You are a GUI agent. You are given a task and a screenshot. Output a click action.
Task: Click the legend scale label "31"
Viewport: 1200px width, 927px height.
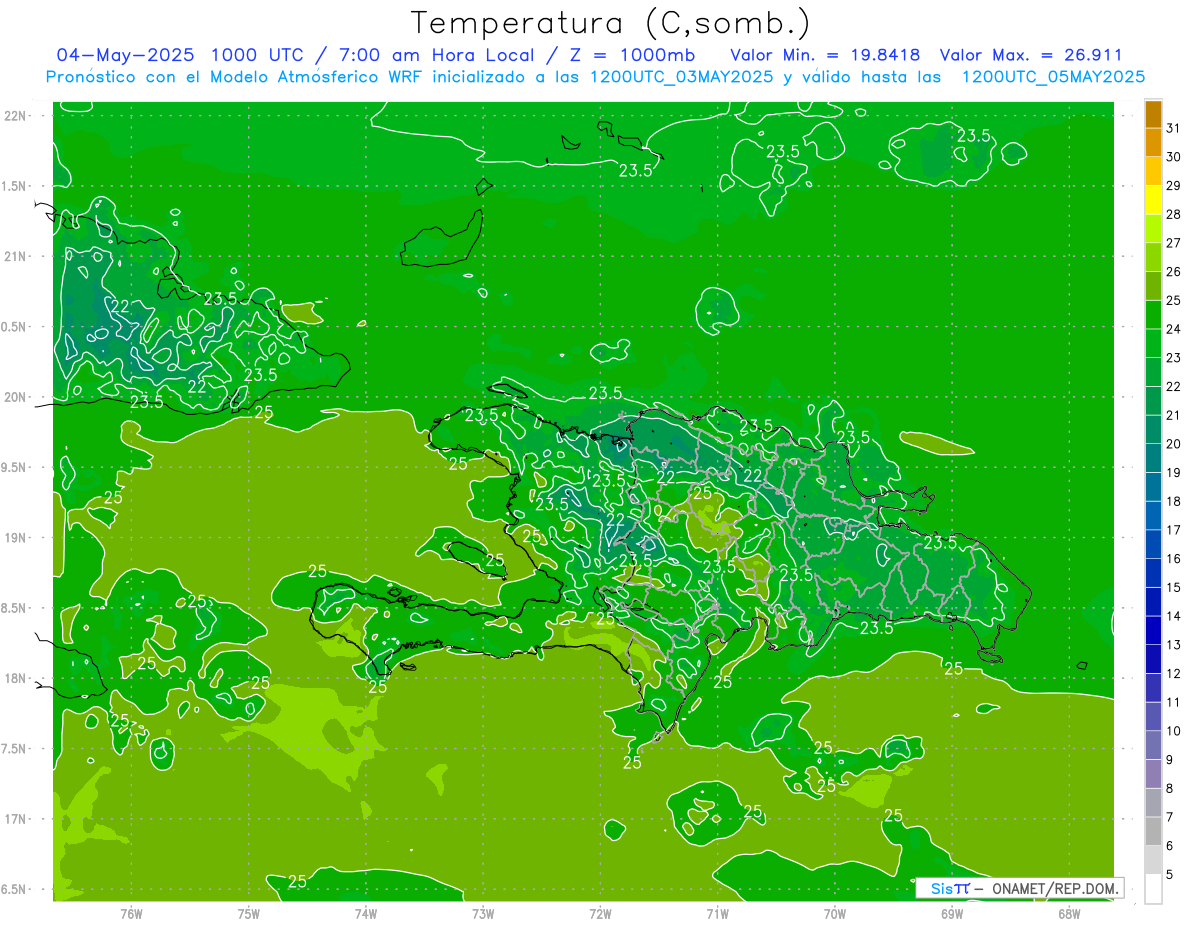pos(1174,128)
